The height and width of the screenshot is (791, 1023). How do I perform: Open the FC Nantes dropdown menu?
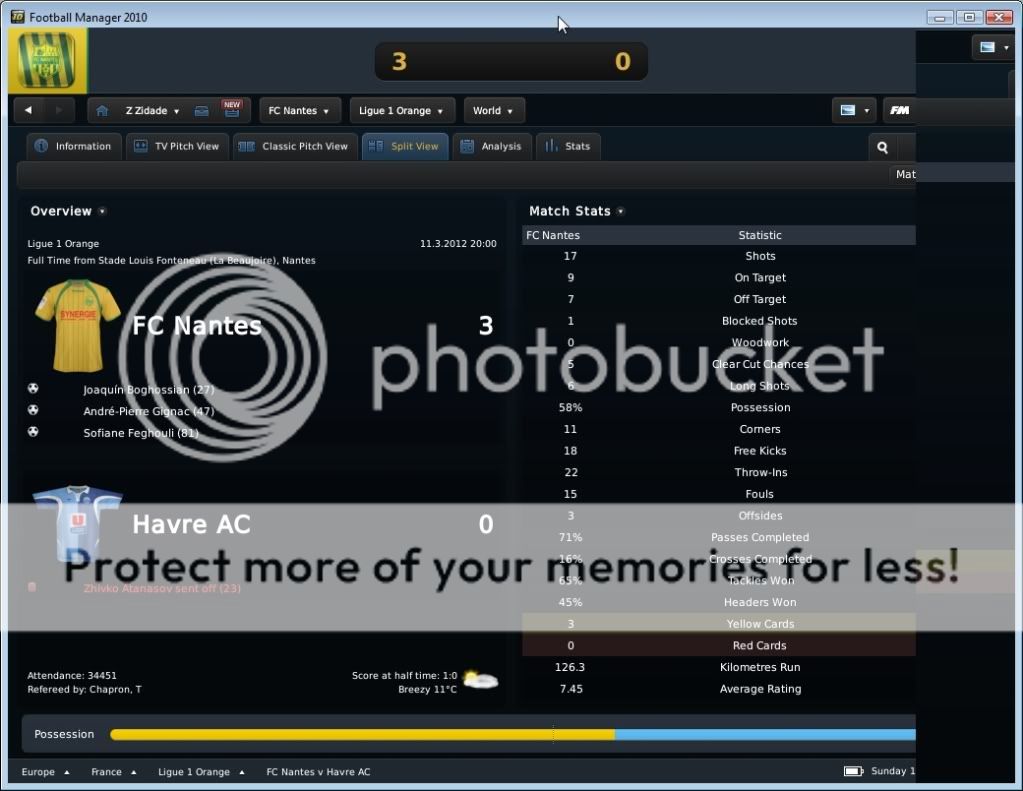[299, 111]
